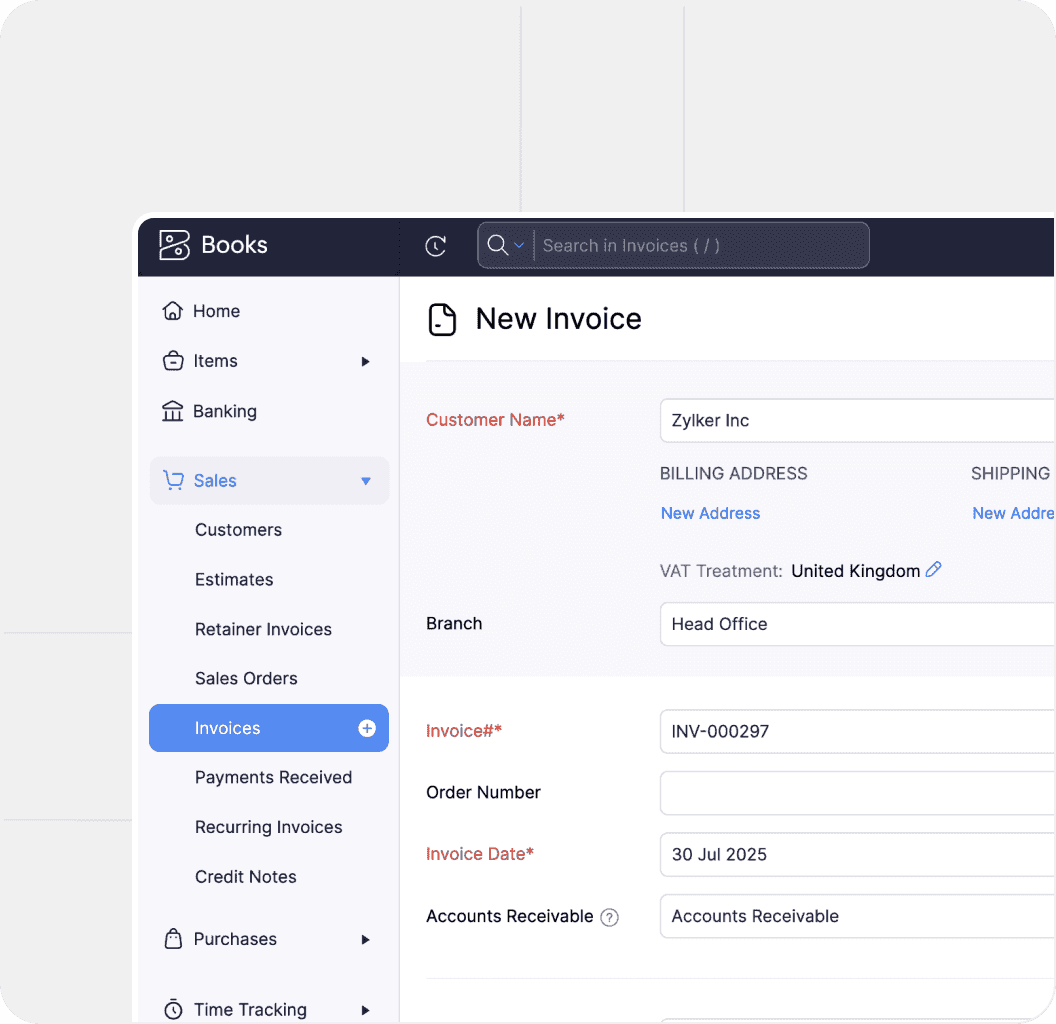Click the Banking building icon

173,411
